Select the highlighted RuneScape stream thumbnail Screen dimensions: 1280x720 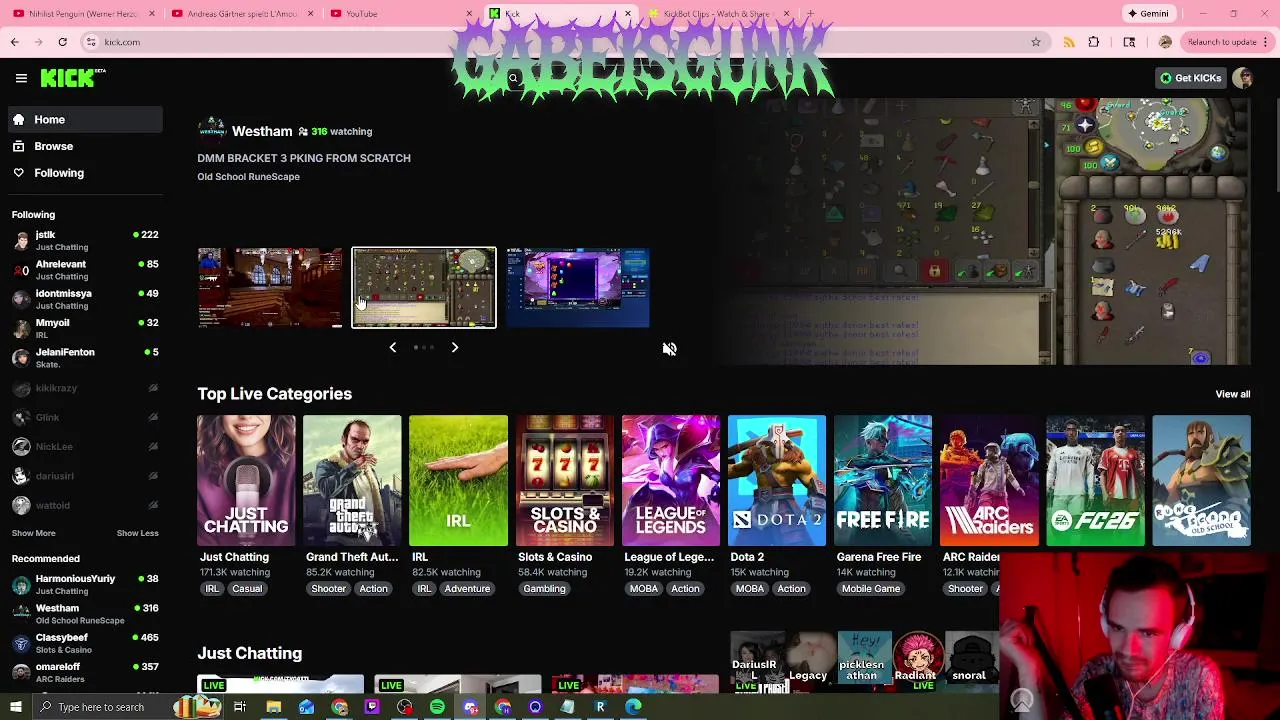click(x=424, y=288)
